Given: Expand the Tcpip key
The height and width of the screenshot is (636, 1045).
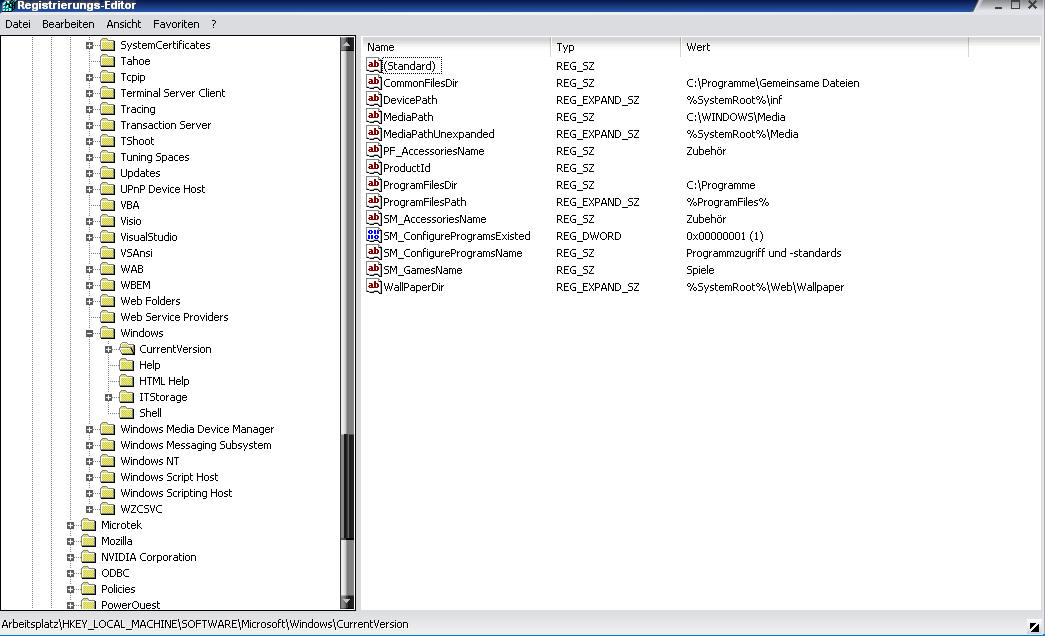Looking at the screenshot, I should [x=89, y=77].
